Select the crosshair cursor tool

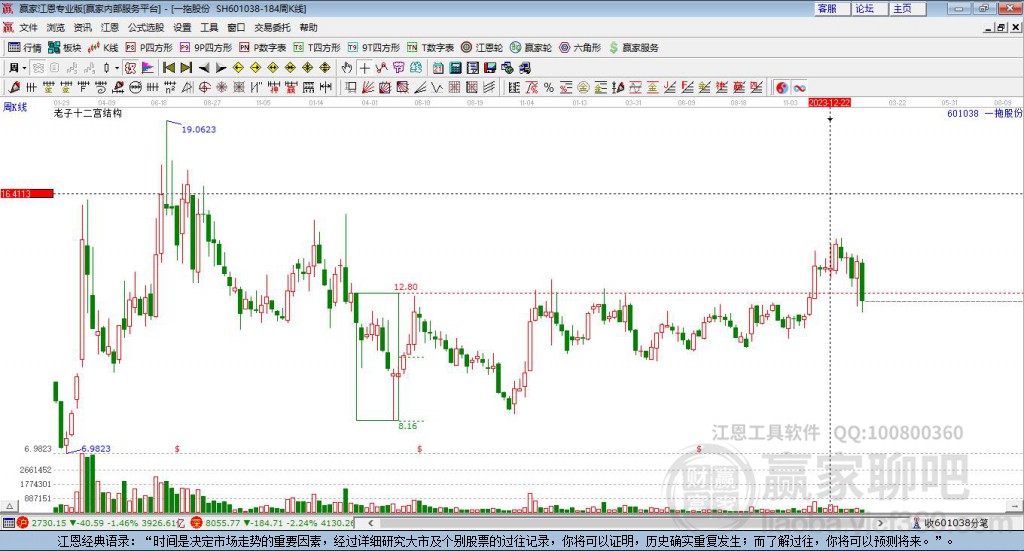[364, 68]
